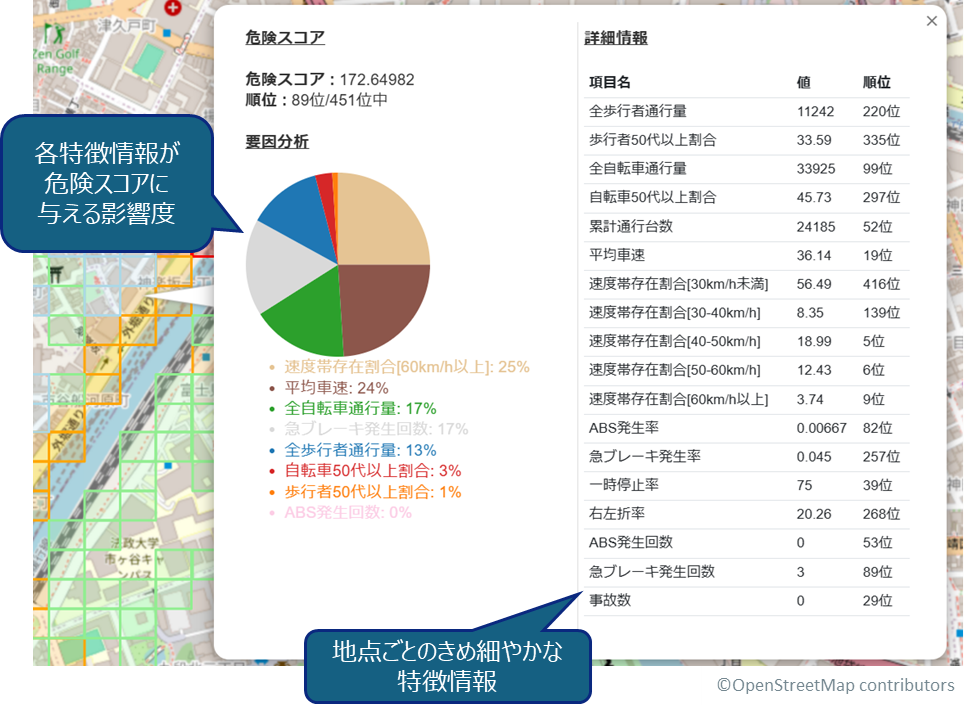
Task: Click the rank 5位 cell
Action: tap(873, 341)
